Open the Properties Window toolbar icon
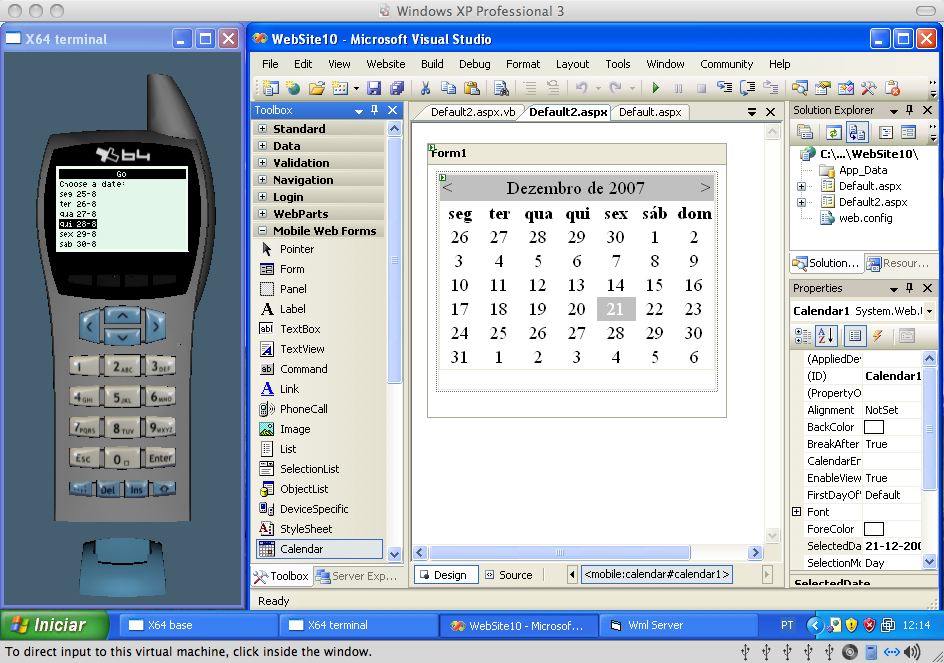 coord(822,89)
